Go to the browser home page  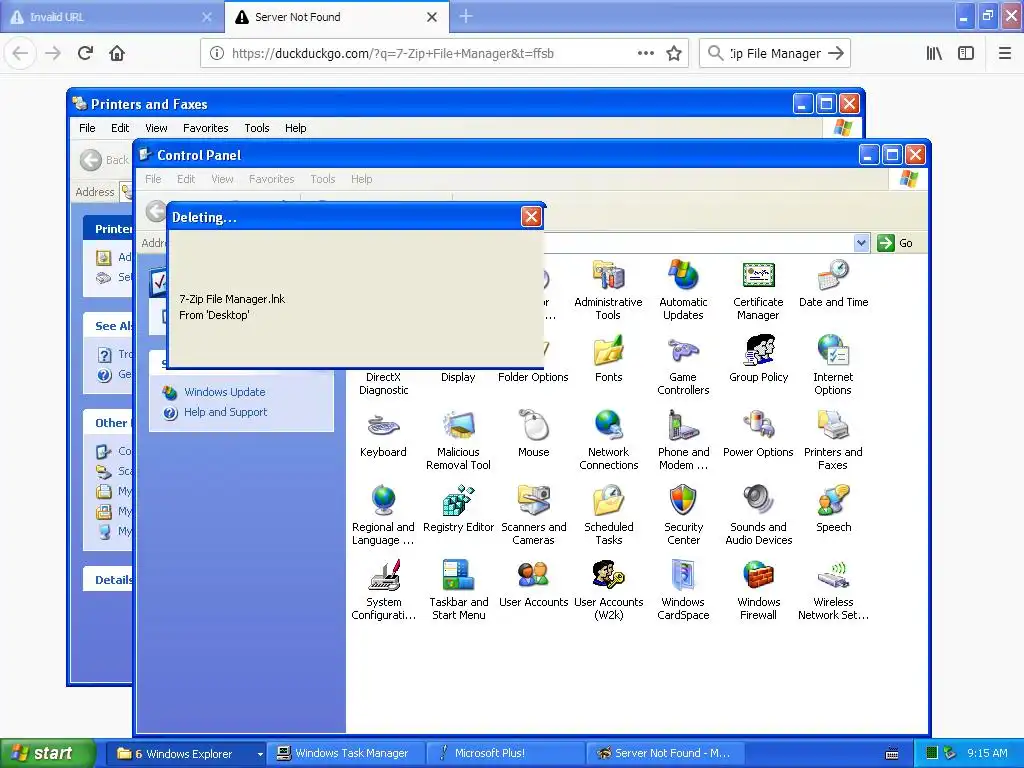tap(117, 53)
